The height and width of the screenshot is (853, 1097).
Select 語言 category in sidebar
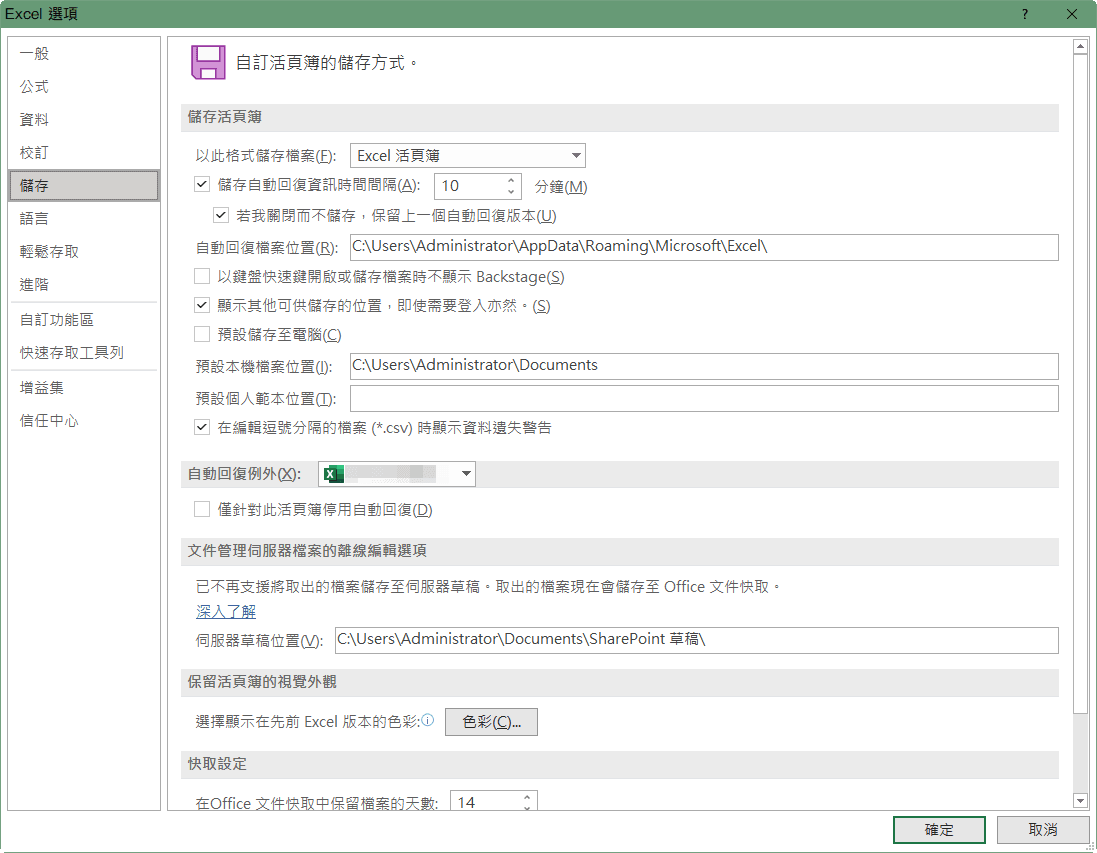[83, 218]
